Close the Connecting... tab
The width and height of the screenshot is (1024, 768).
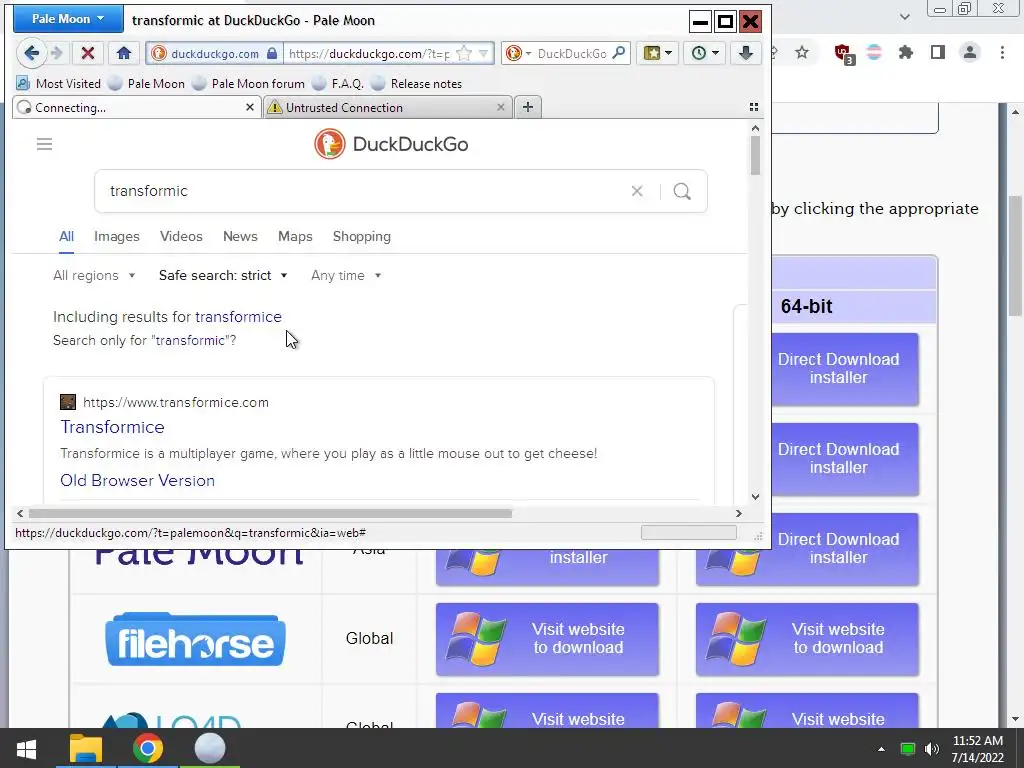(x=249, y=107)
